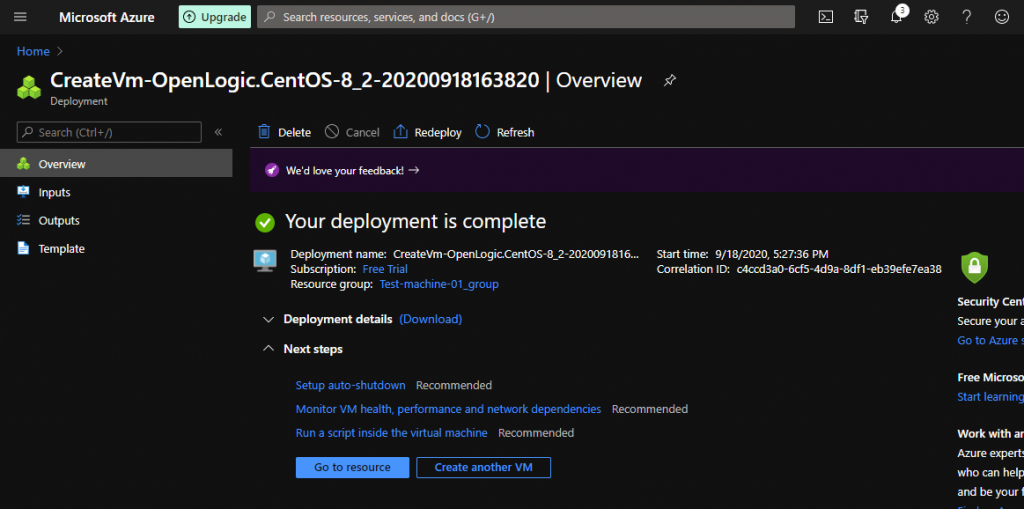Collapse the Next steps section
1024x509 pixels.
coord(267,349)
